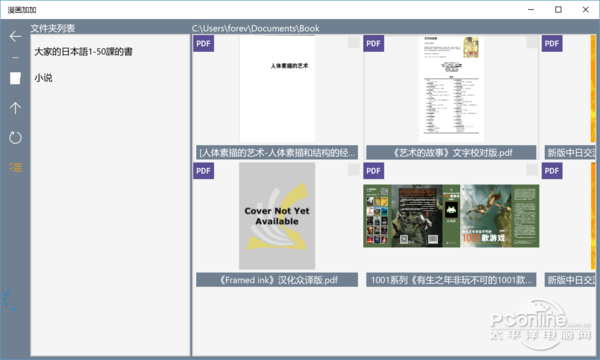Tick the checkbox on 人体素描的艺术 thumbnail

pyautogui.click(x=354, y=42)
